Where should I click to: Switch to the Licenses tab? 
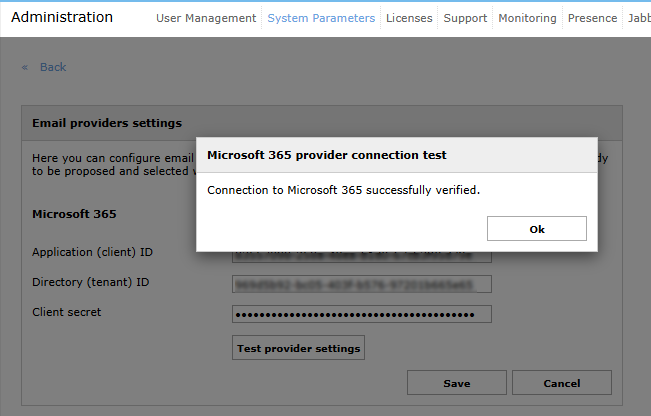410,18
